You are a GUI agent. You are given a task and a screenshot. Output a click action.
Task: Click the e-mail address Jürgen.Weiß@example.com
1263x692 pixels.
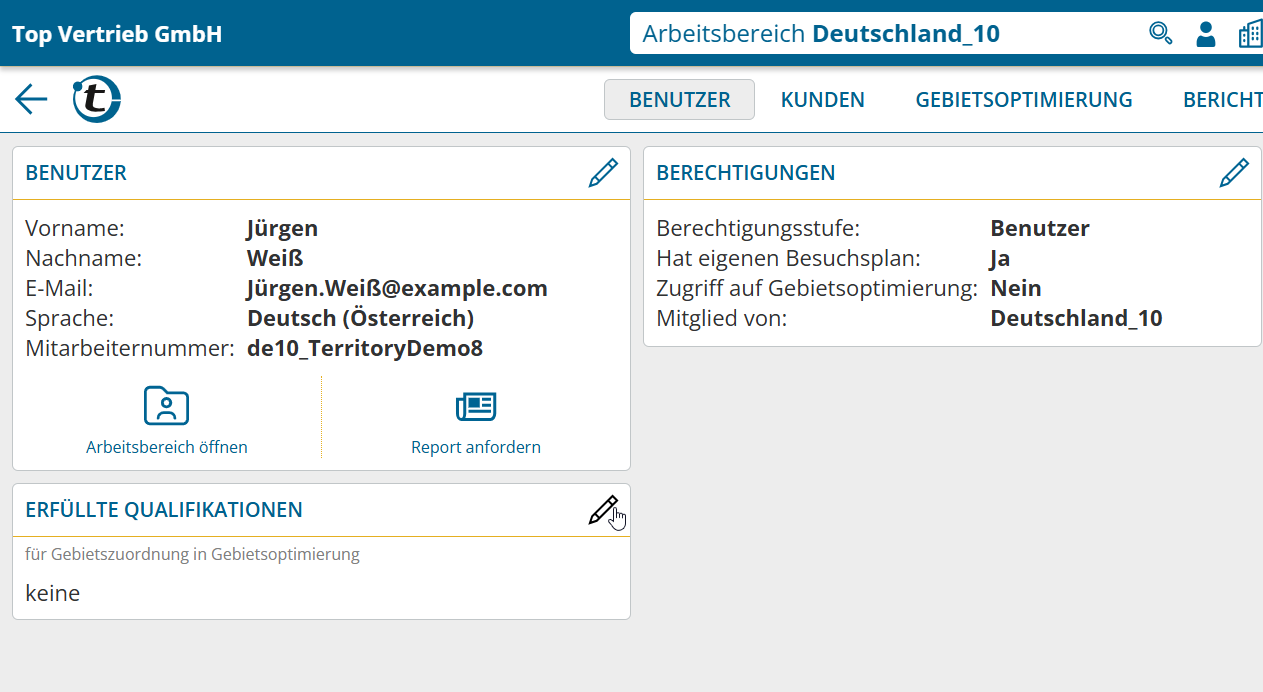(397, 289)
